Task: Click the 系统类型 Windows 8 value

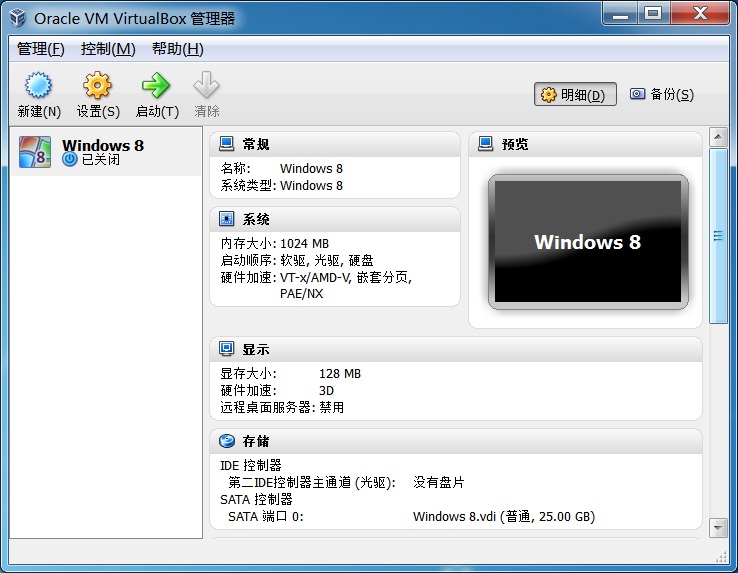Action: coord(311,186)
